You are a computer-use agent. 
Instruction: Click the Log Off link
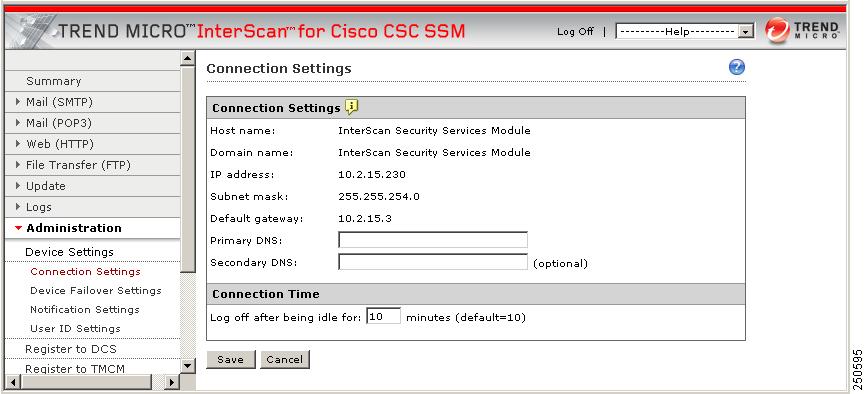[x=575, y=32]
